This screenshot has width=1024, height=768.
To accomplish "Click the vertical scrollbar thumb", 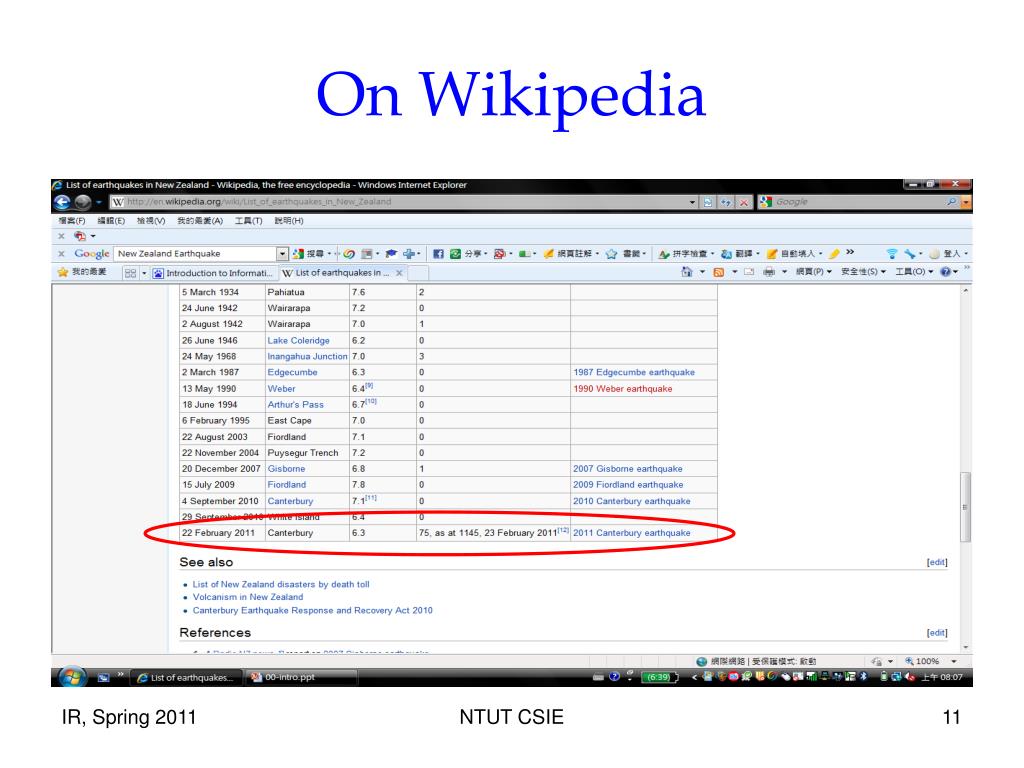I will tap(965, 507).
